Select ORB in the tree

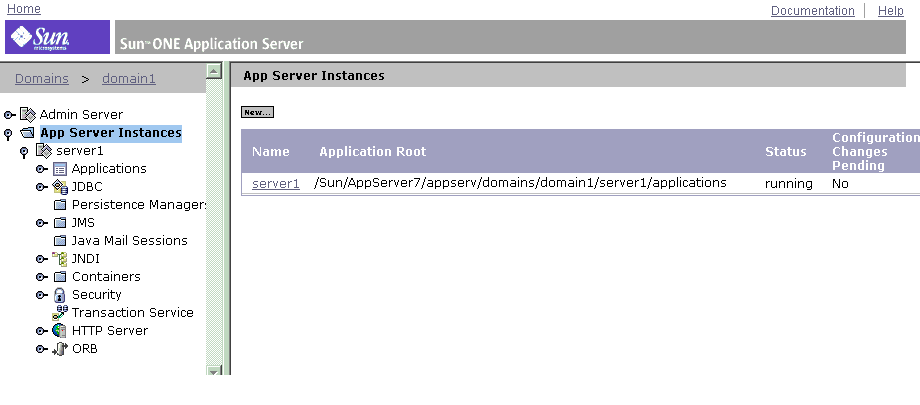pyautogui.click(x=85, y=349)
